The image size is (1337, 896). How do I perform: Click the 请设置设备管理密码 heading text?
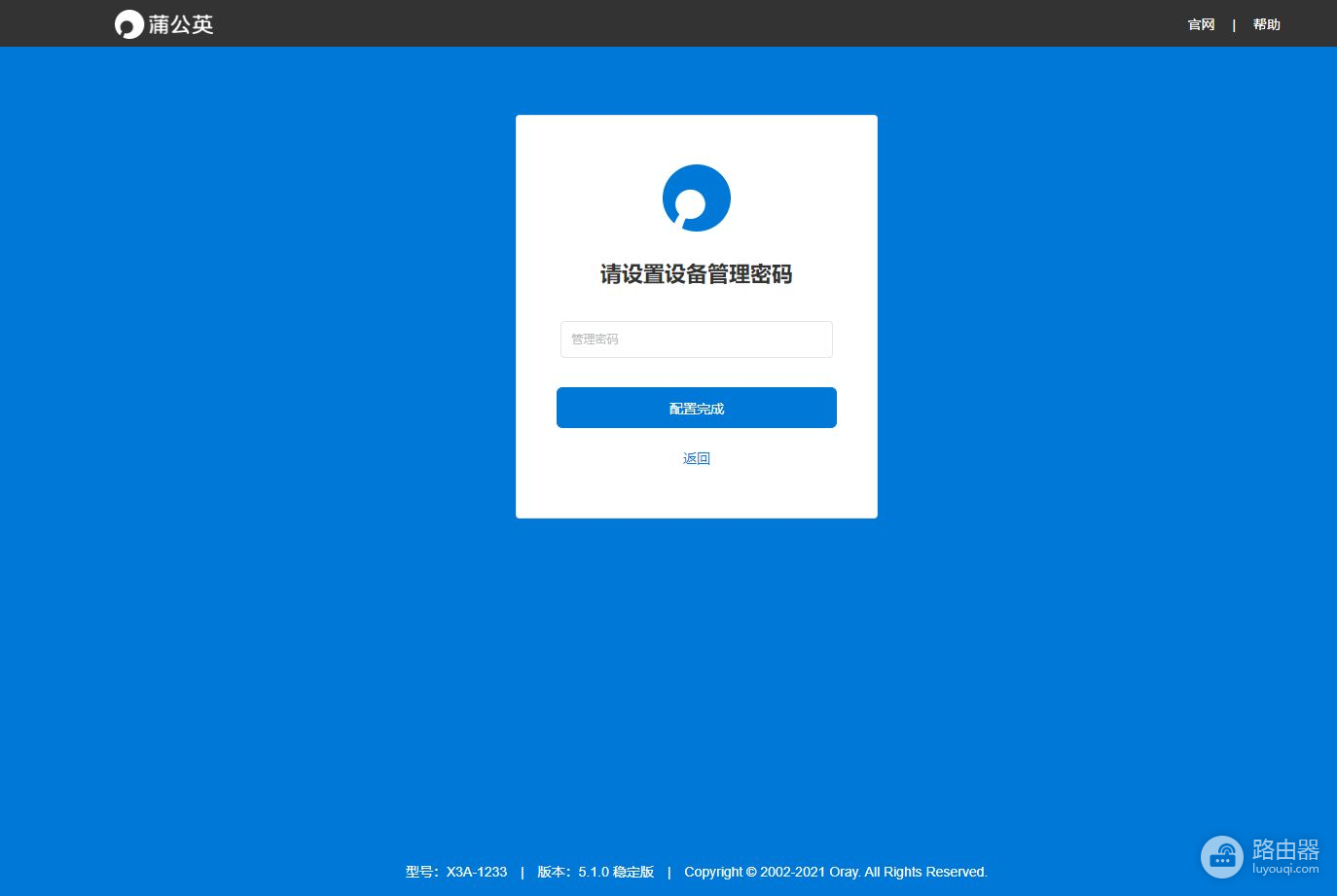pos(697,274)
